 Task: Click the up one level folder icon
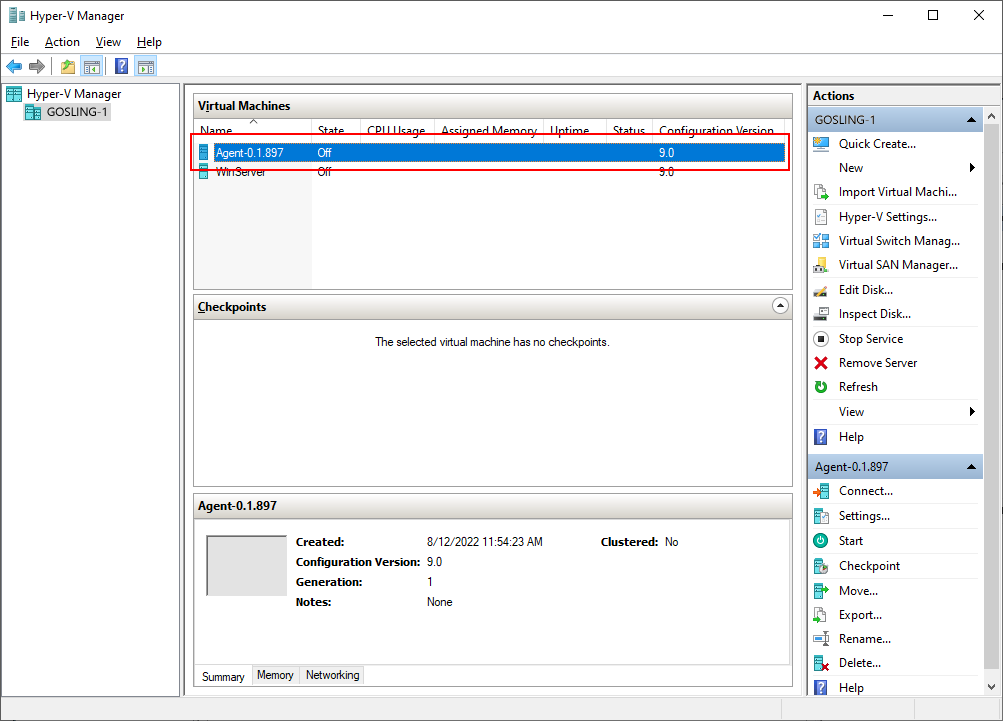point(68,67)
